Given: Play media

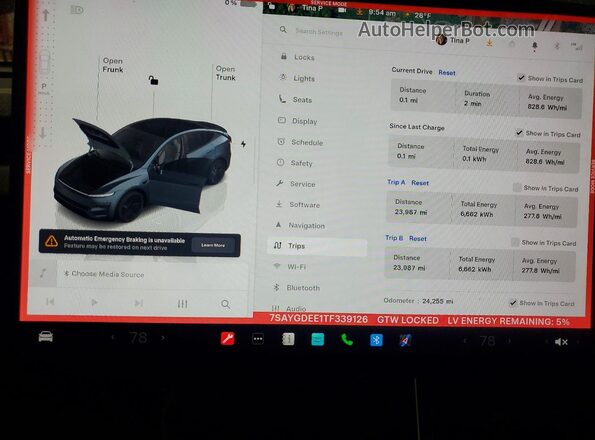Looking at the screenshot, I should coord(94,302).
